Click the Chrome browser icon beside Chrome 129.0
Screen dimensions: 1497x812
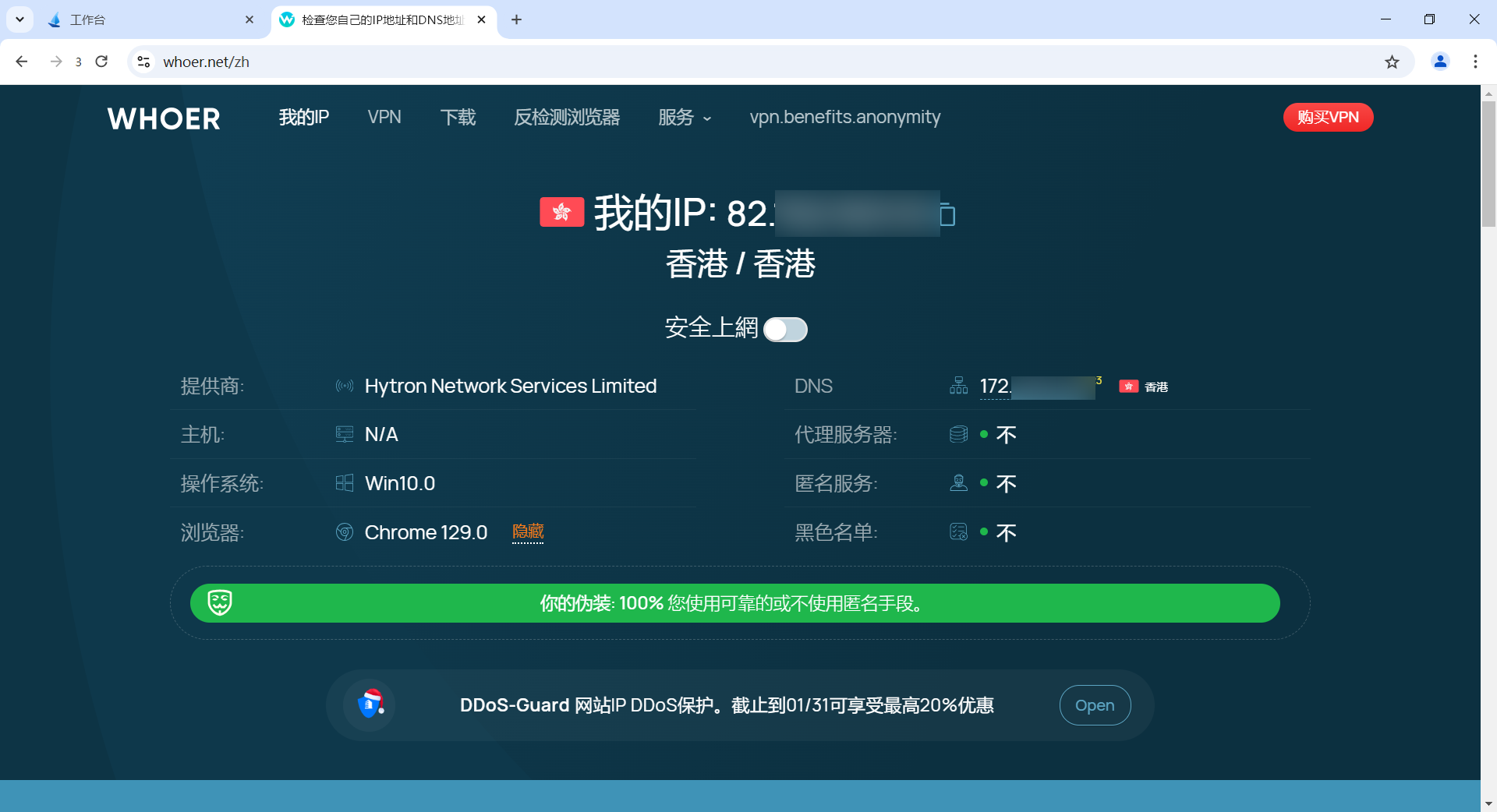click(345, 532)
